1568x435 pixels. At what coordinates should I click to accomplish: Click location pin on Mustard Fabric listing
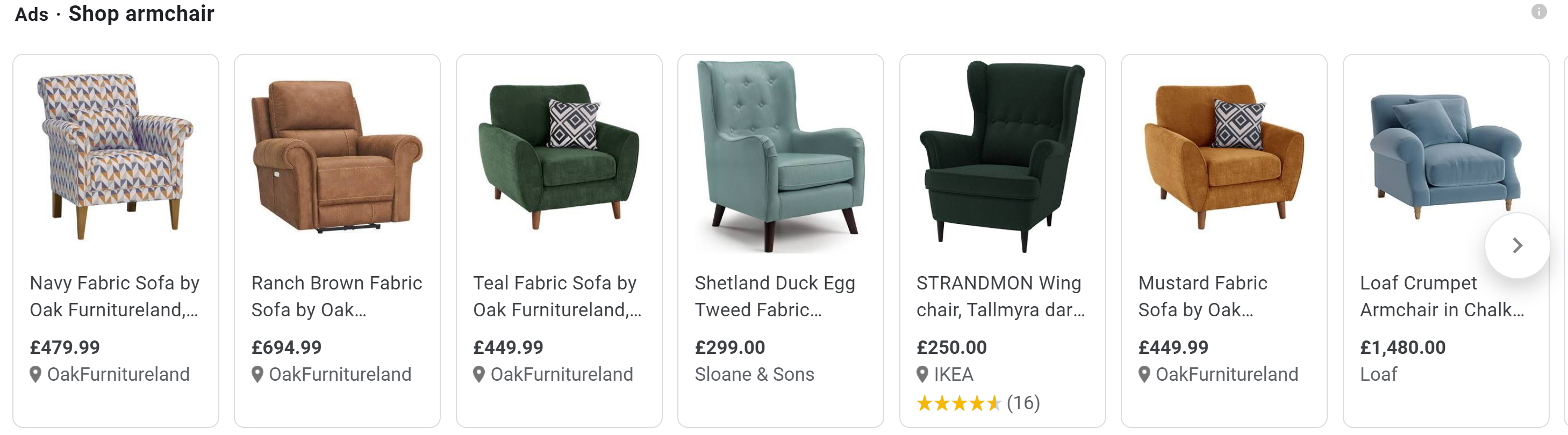pos(1144,374)
